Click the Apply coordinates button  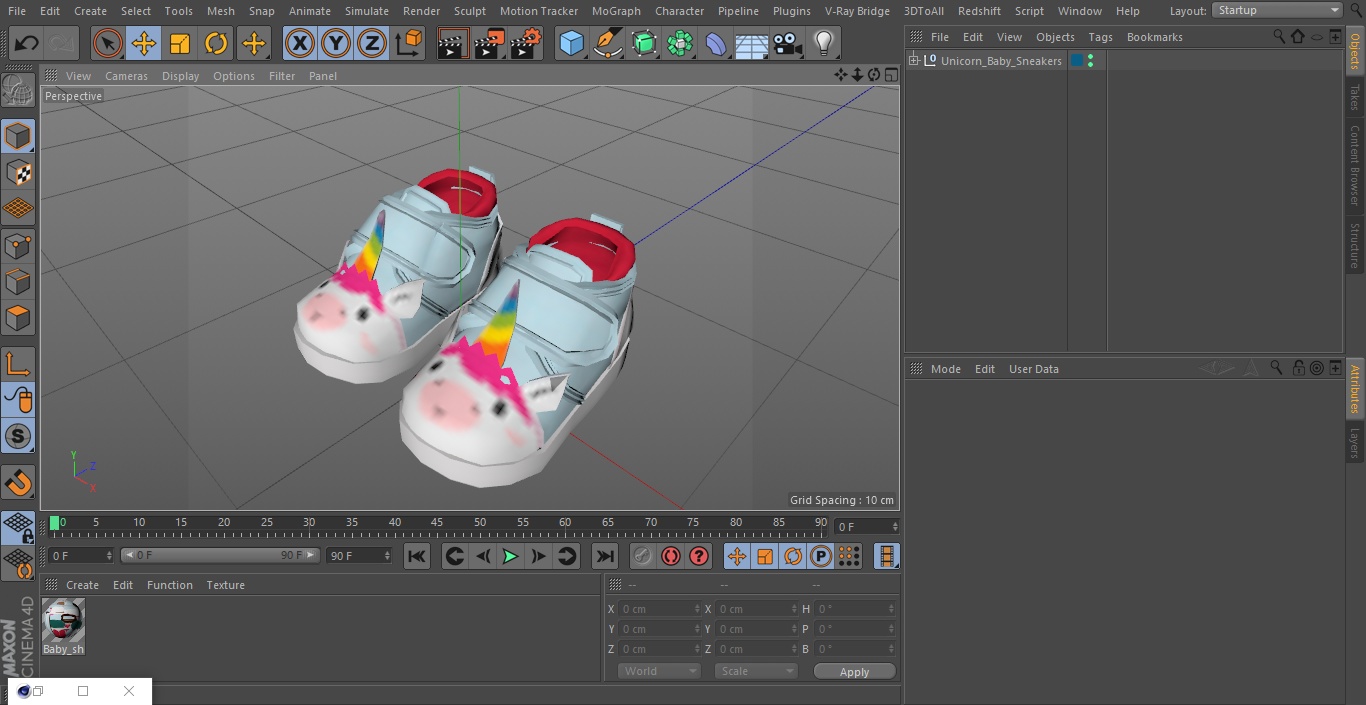[854, 672]
